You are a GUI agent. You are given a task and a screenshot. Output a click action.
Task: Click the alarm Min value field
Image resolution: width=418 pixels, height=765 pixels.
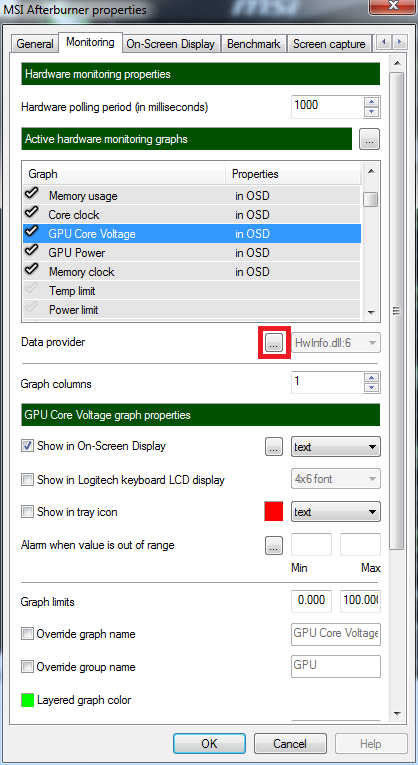coord(311,545)
